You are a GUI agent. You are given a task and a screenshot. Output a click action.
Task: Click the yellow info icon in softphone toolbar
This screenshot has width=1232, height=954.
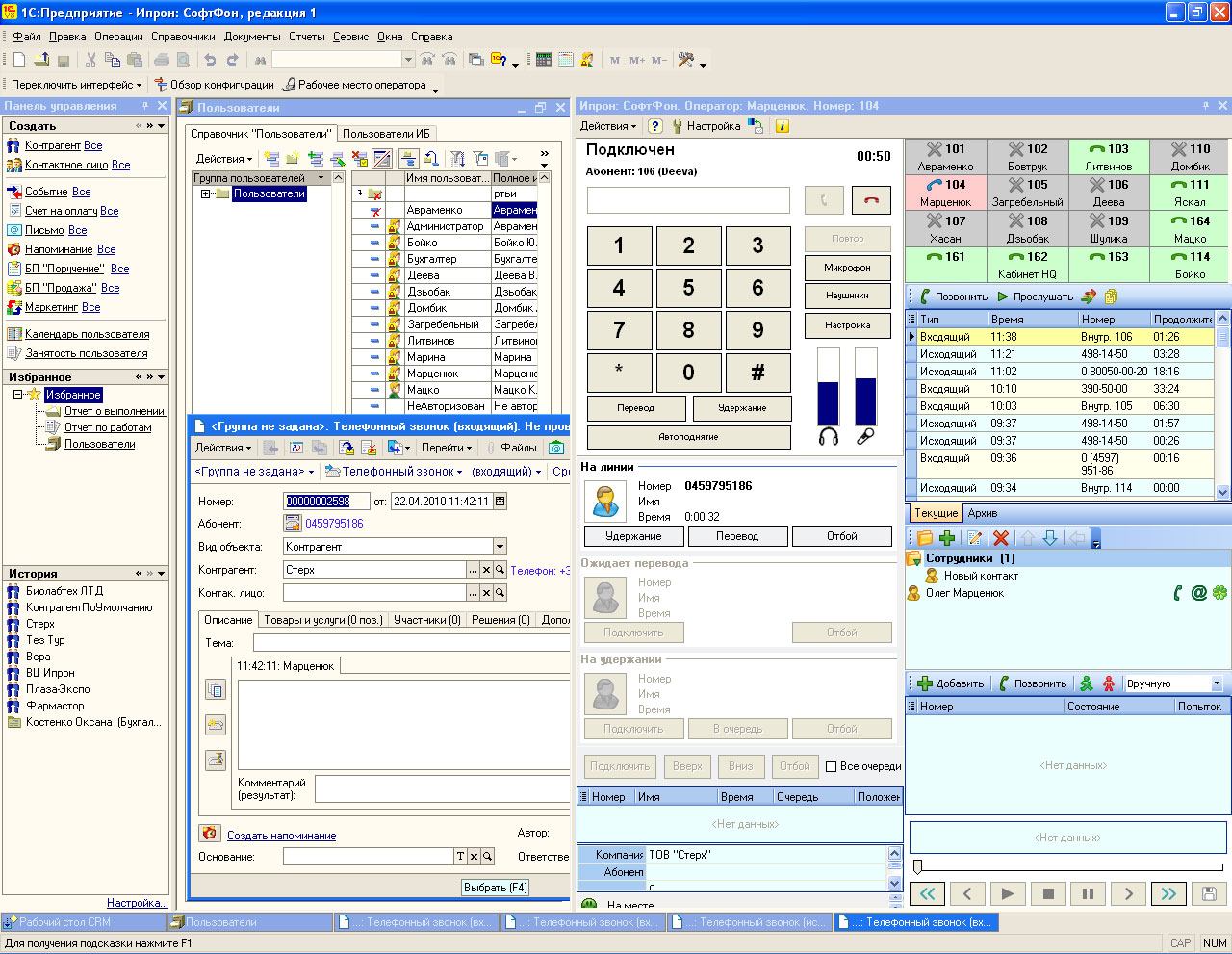[x=782, y=126]
